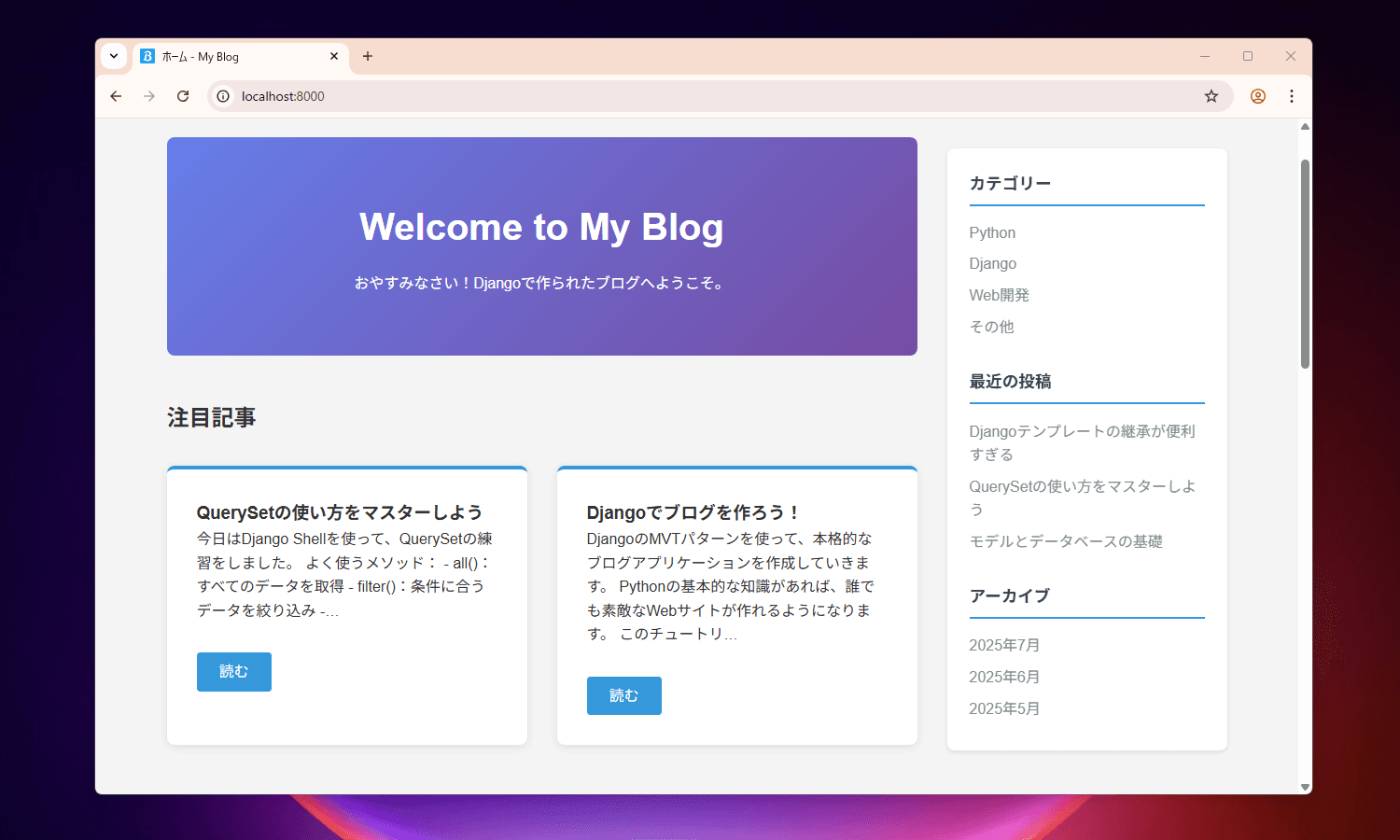Click the カテゴリー sidebar heading
This screenshot has width=1400, height=840.
(x=1010, y=183)
